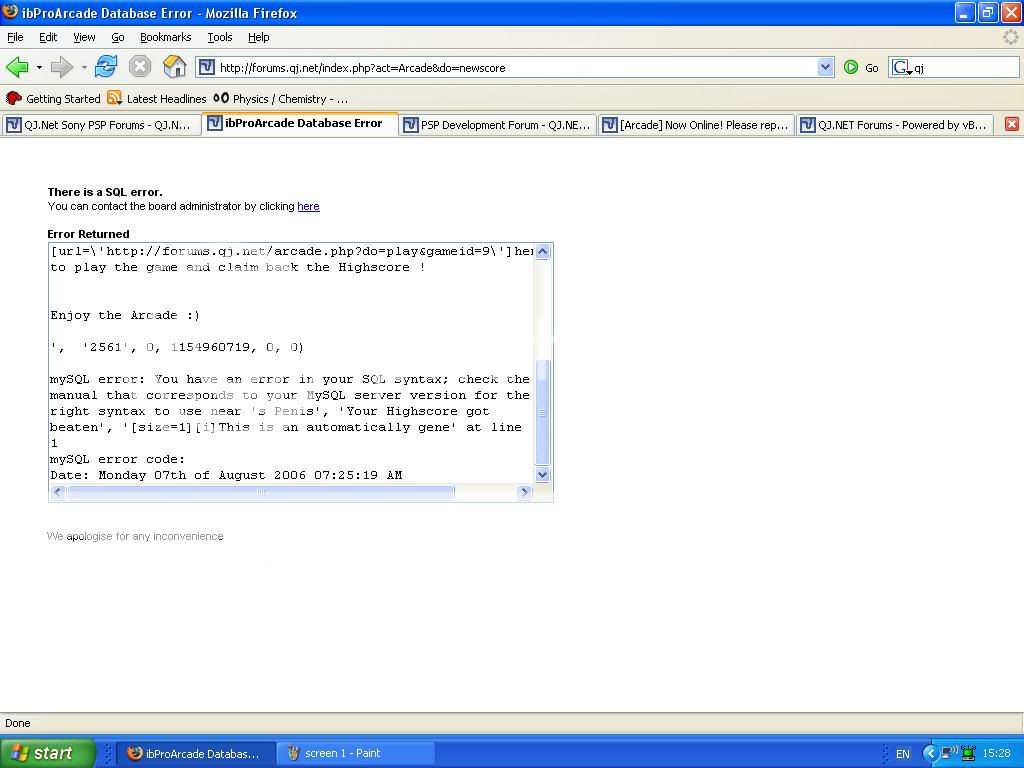1024x768 pixels.
Task: Close the current tab with red X
Action: coord(1011,124)
